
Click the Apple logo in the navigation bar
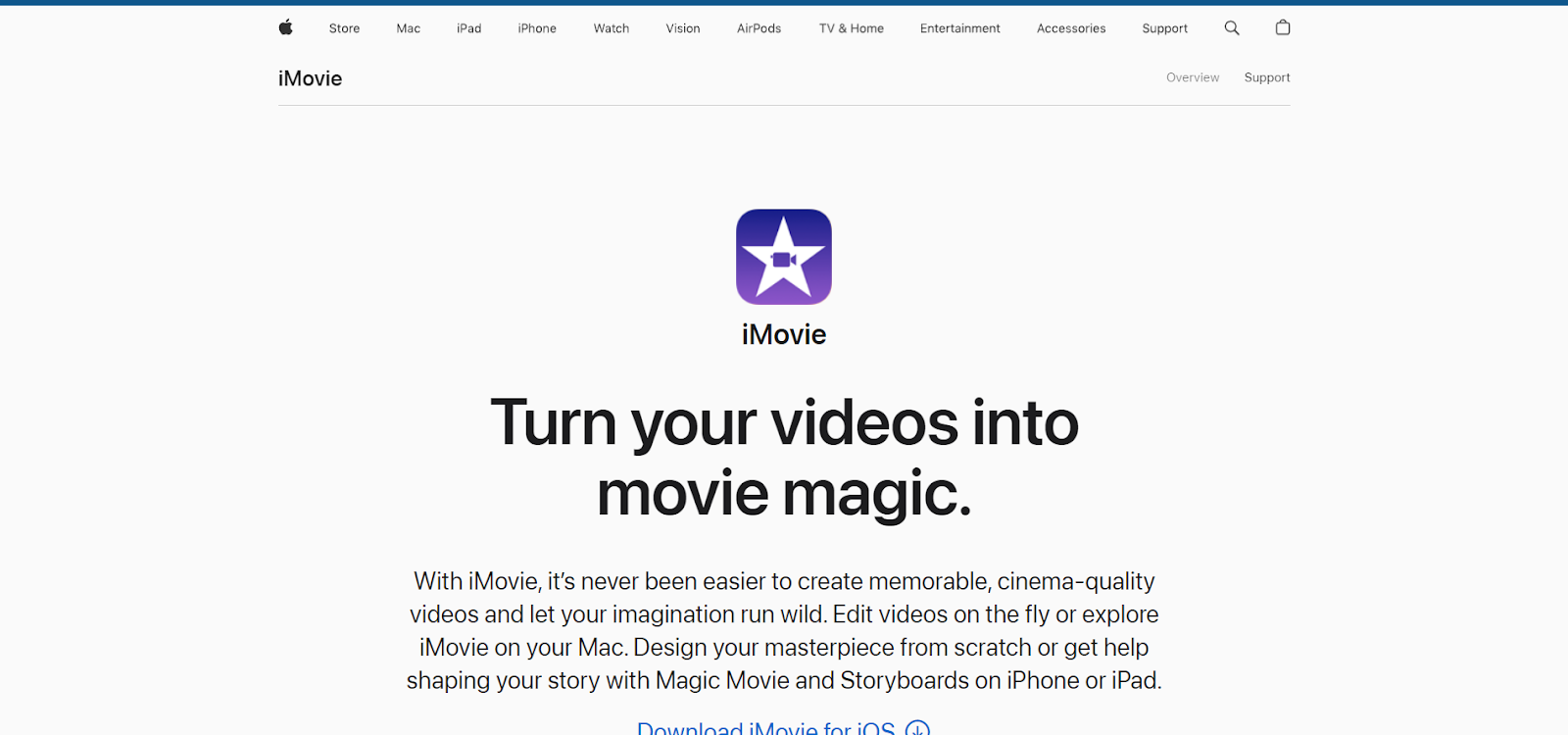[285, 27]
